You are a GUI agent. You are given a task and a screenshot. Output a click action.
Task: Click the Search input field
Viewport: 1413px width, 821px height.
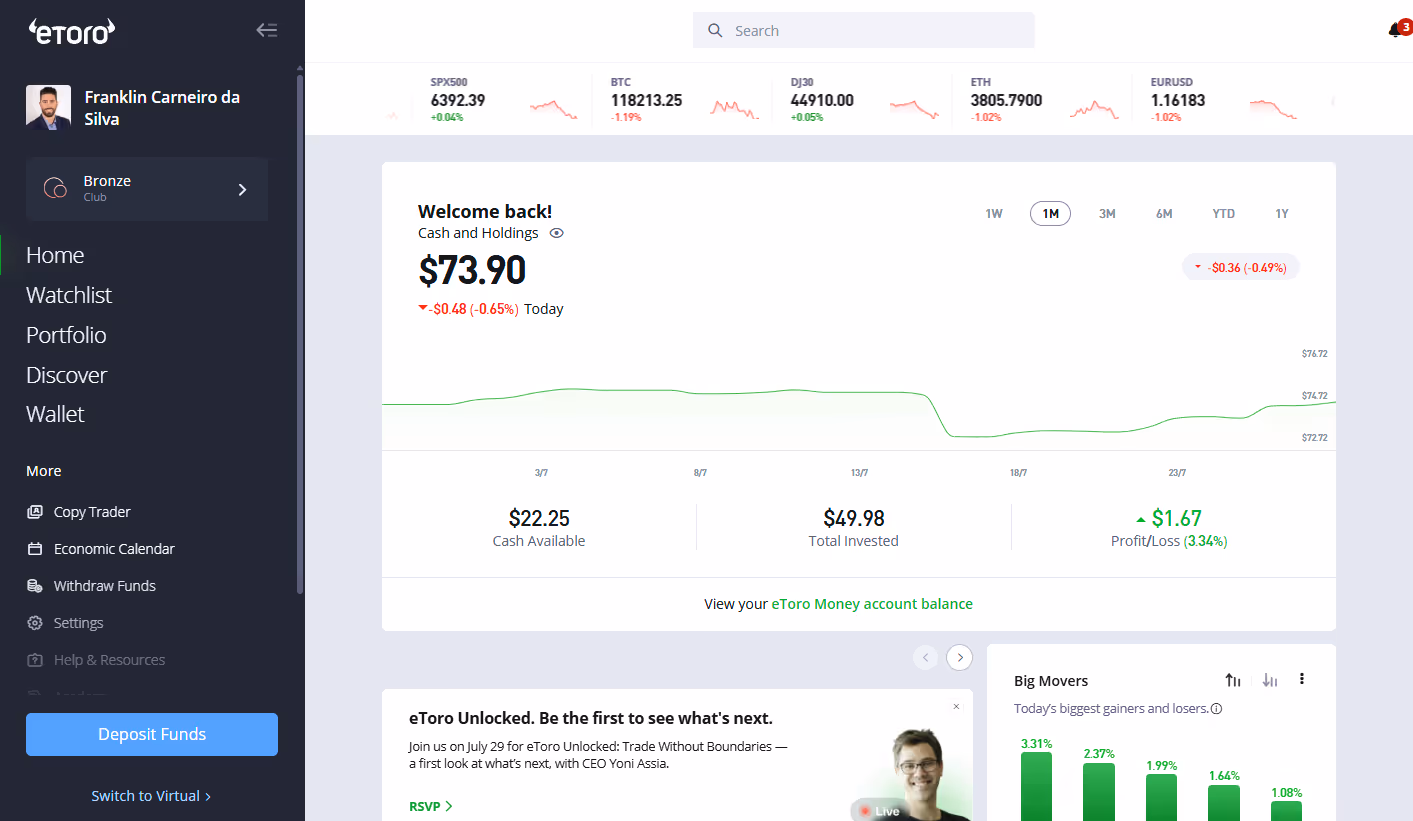(x=864, y=30)
